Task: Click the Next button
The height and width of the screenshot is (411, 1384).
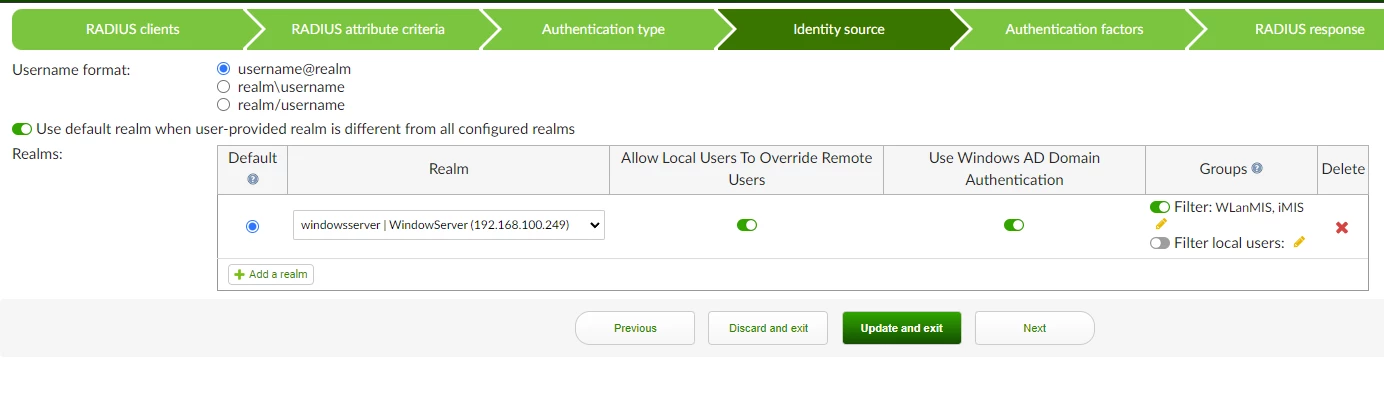Action: click(1035, 328)
